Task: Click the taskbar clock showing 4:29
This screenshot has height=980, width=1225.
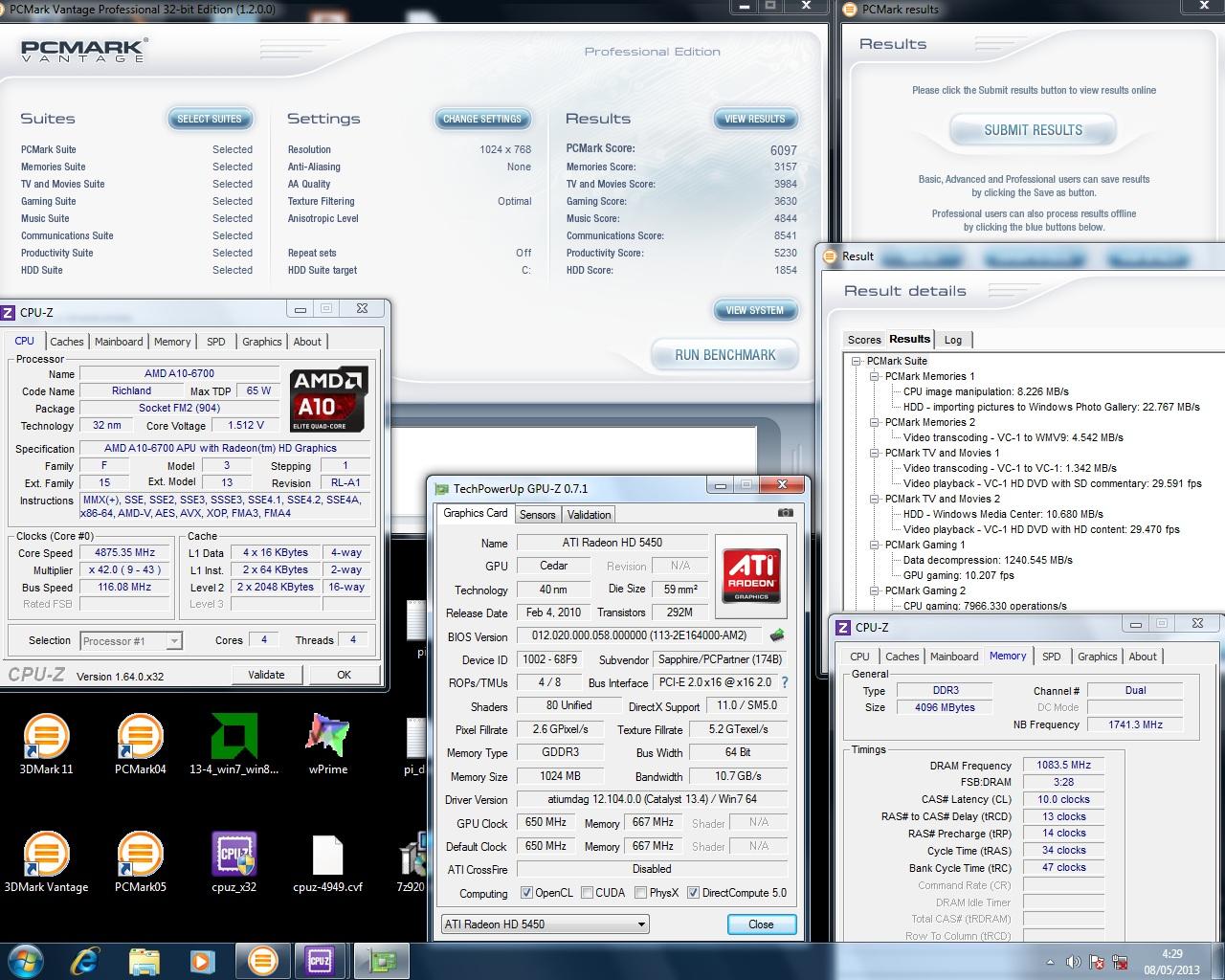Action: [x=1171, y=961]
